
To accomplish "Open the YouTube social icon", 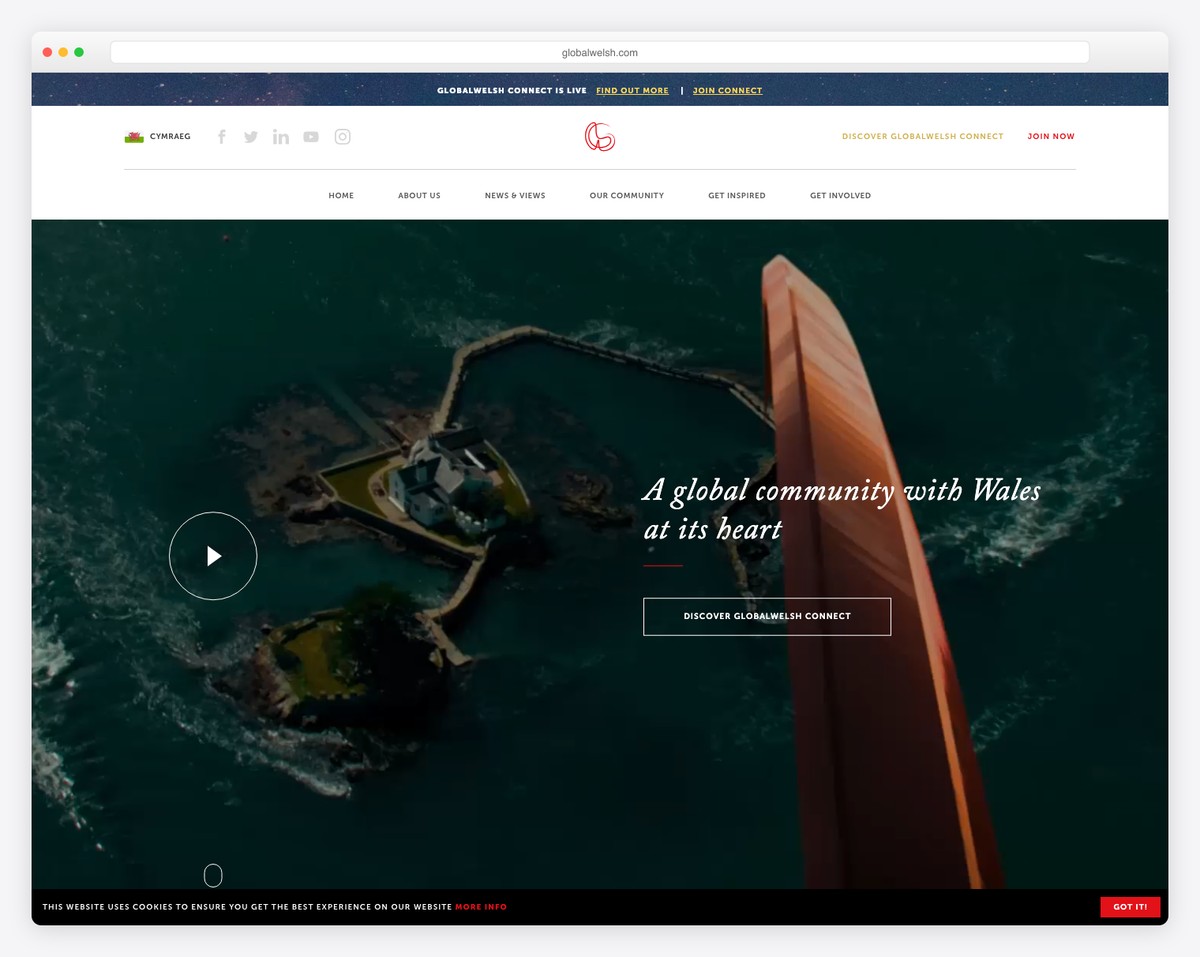I will (x=311, y=137).
